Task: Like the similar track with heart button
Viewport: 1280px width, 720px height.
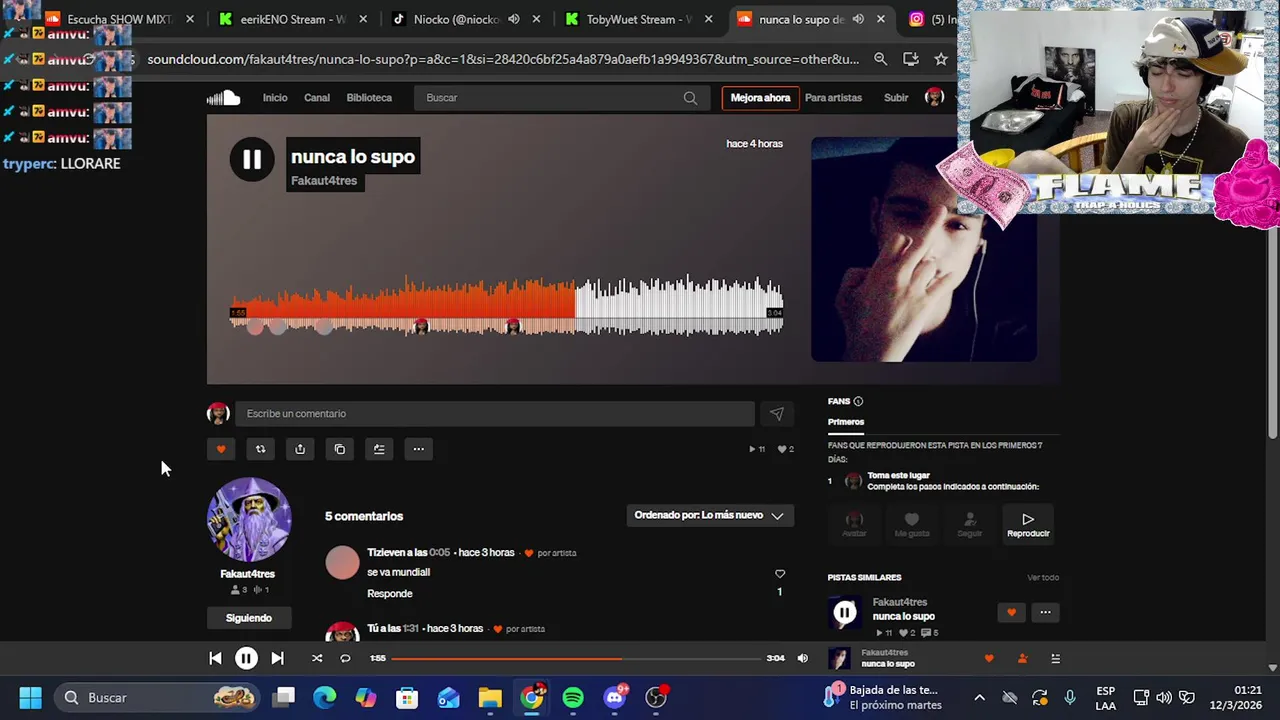Action: click(1011, 612)
